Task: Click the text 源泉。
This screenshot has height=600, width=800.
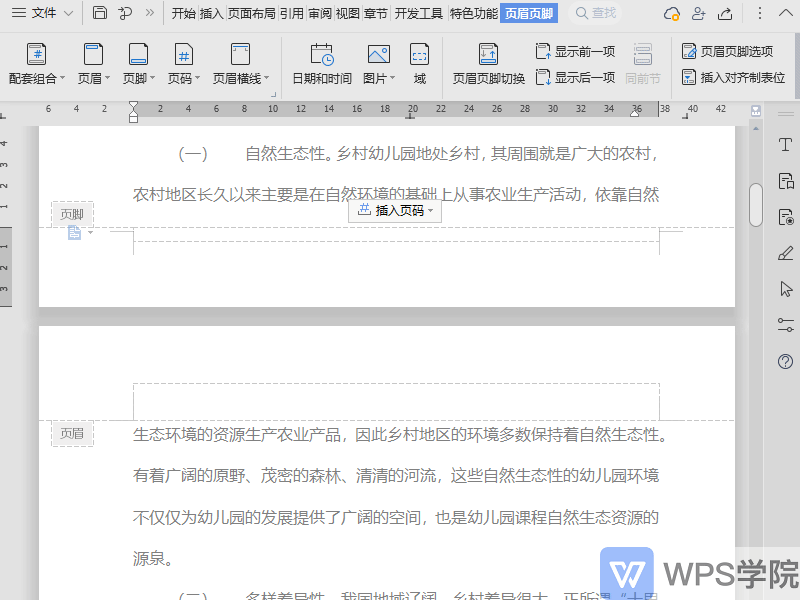Action: (154, 559)
